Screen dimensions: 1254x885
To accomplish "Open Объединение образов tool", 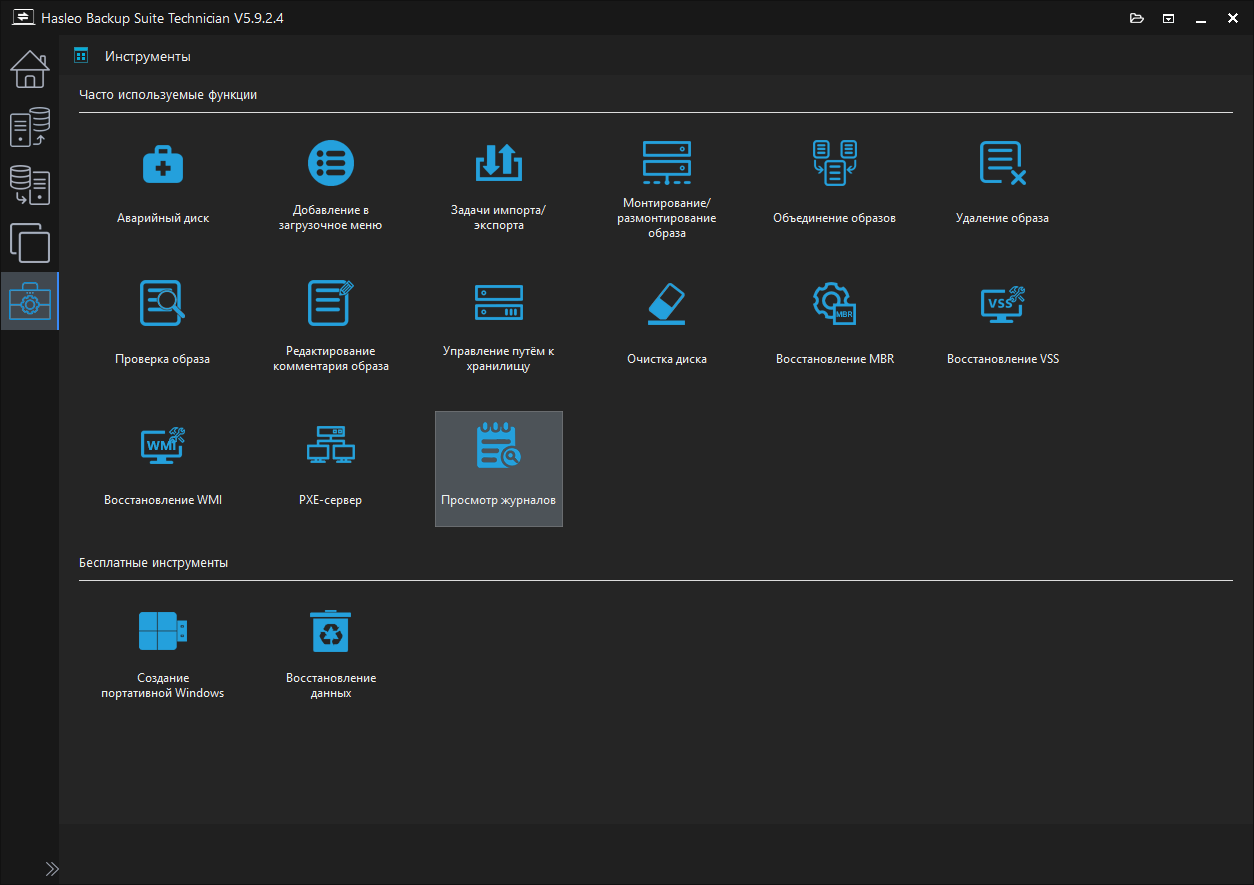I will pyautogui.click(x=835, y=183).
